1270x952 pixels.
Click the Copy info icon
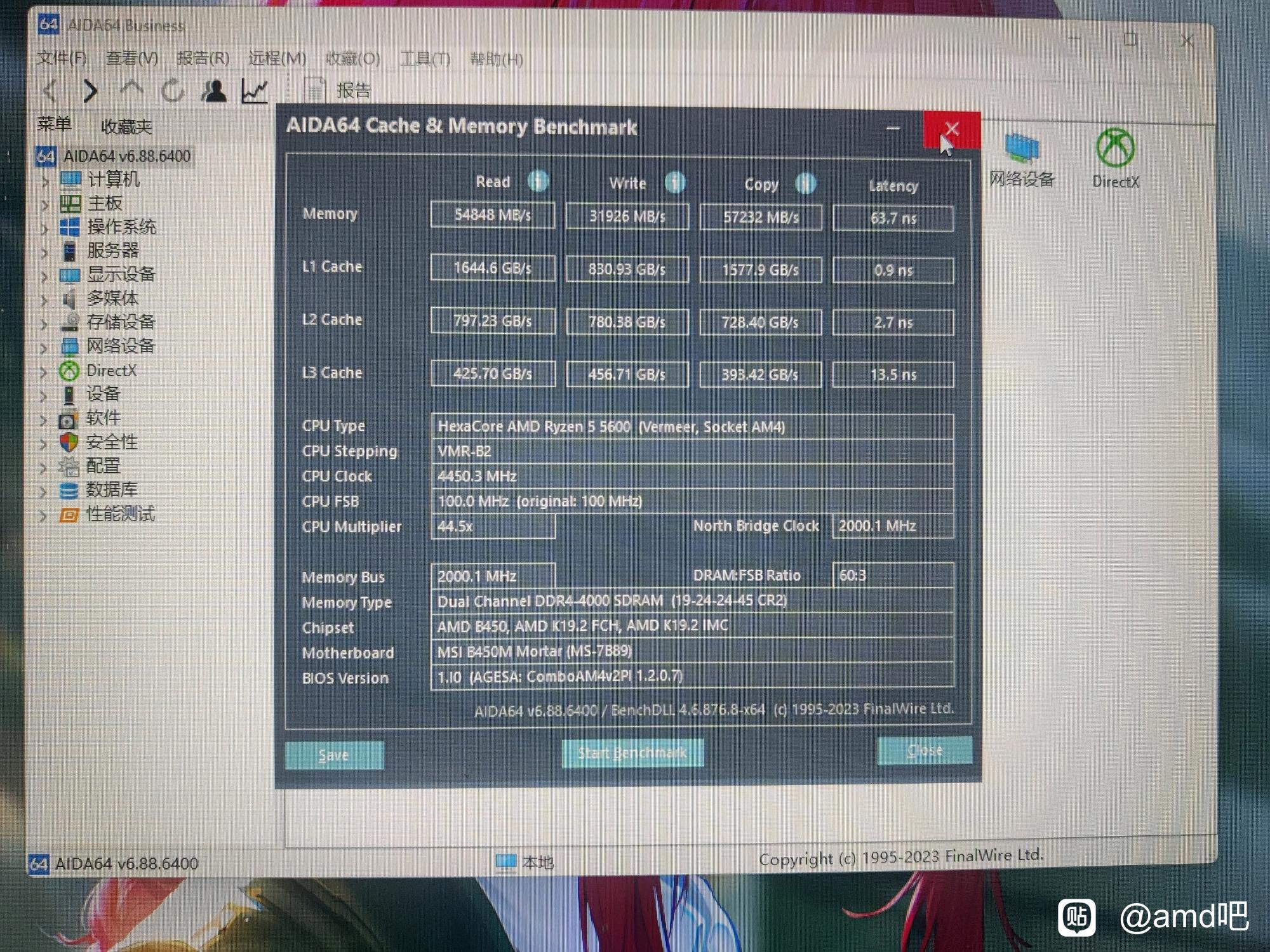(x=805, y=183)
